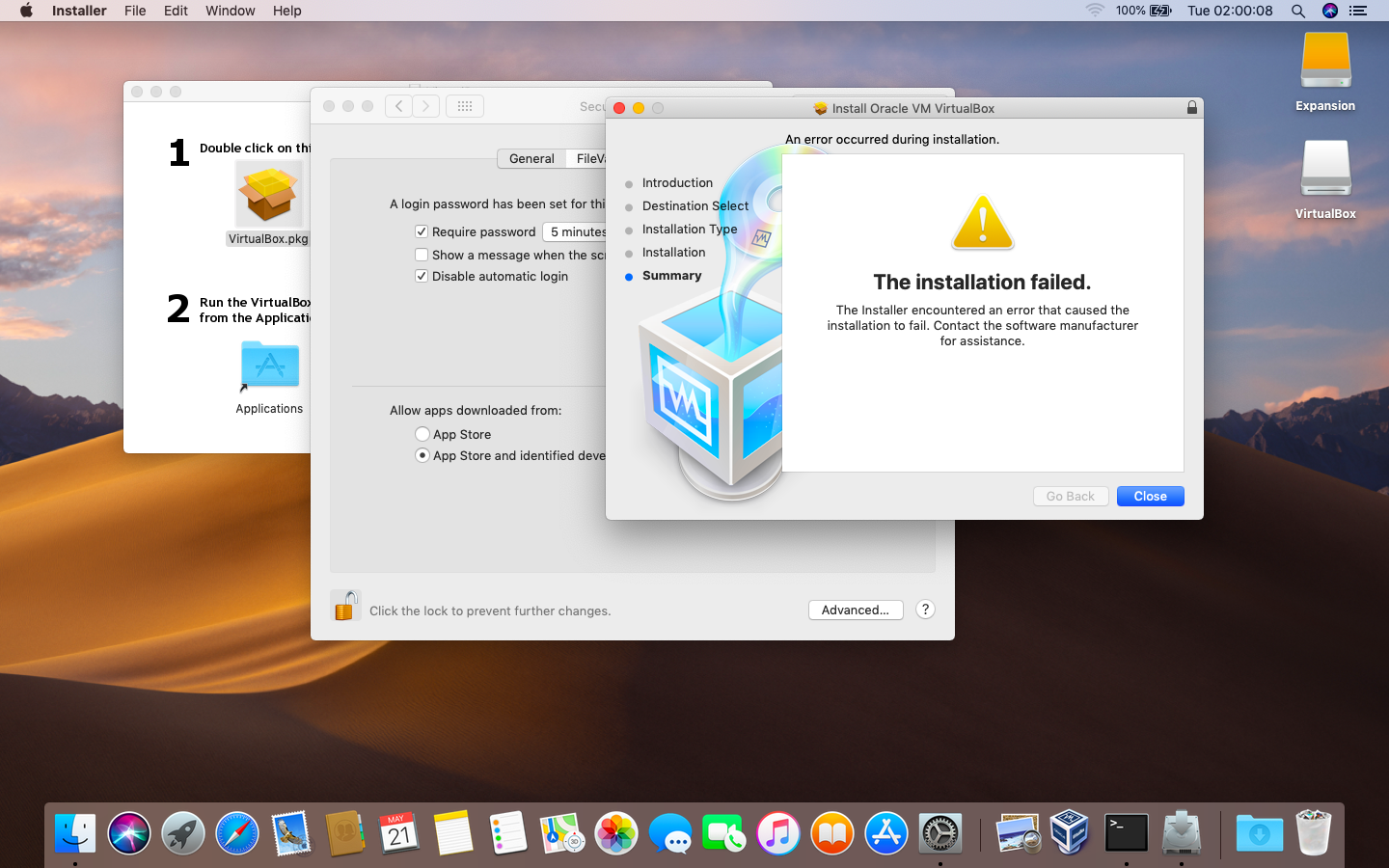This screenshot has width=1389, height=868.
Task: Click Installer app icon in Dock
Action: 1182,833
